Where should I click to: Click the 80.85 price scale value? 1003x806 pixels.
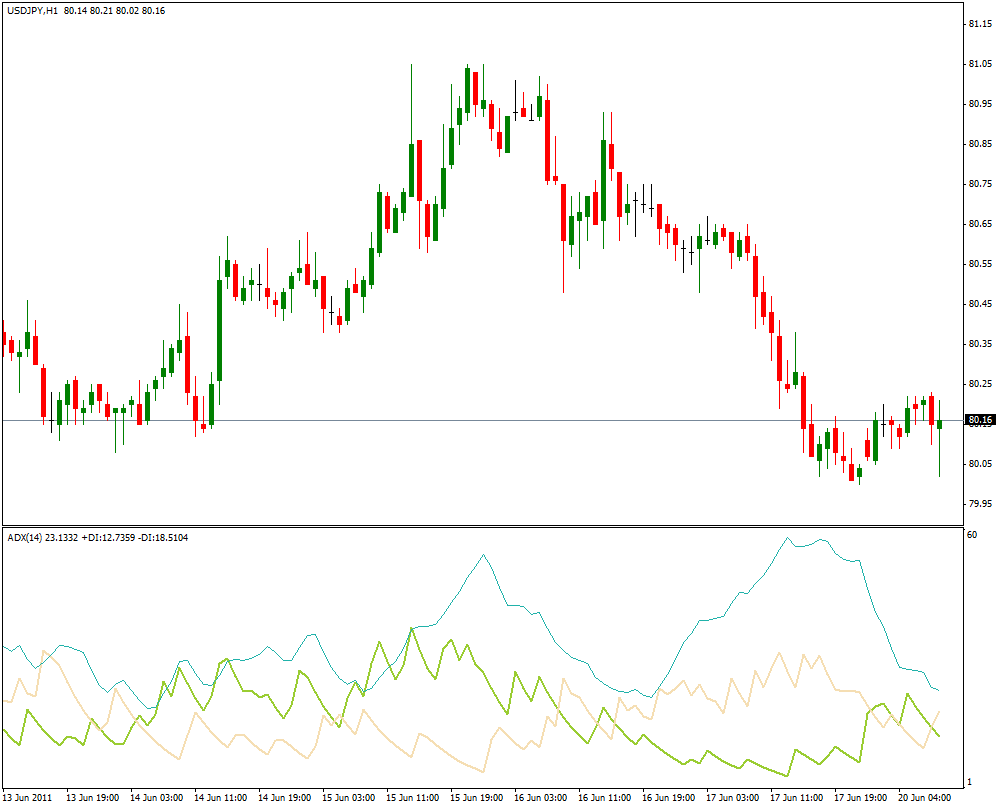[980, 144]
